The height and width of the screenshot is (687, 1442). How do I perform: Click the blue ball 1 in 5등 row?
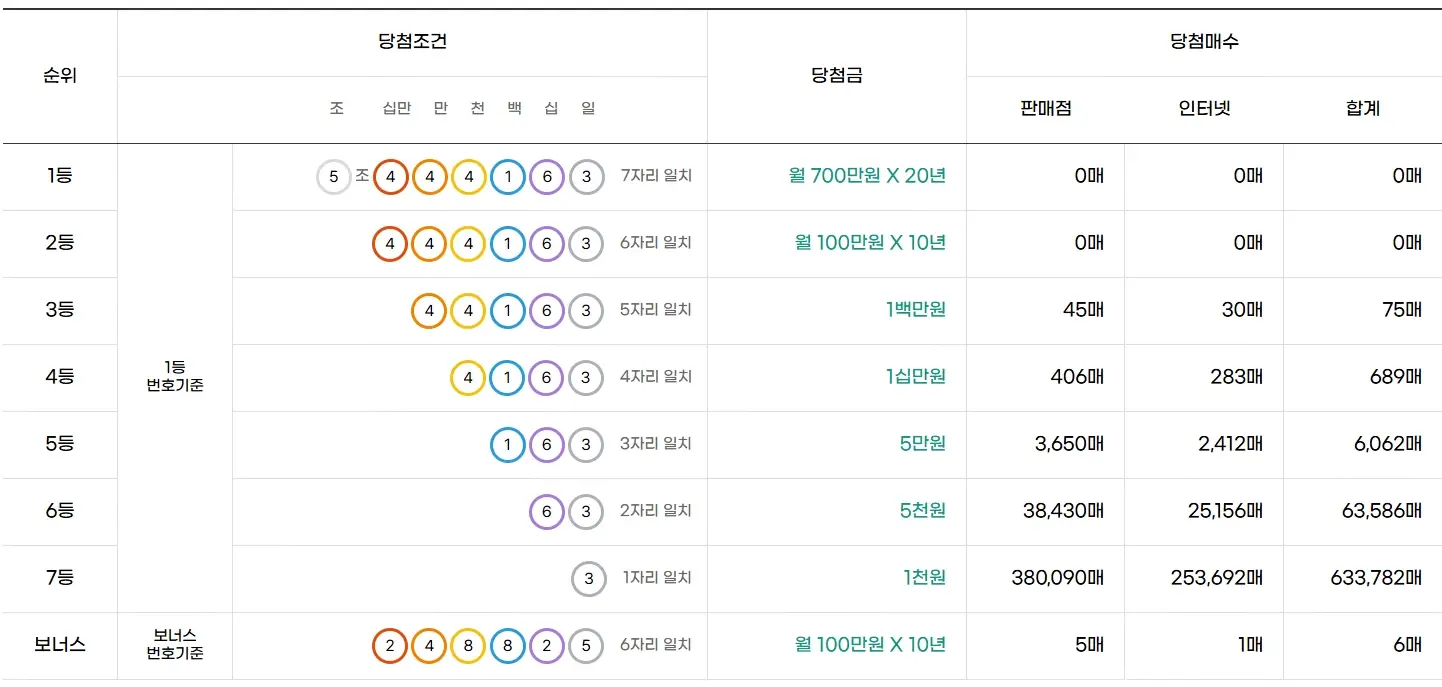[x=508, y=445]
